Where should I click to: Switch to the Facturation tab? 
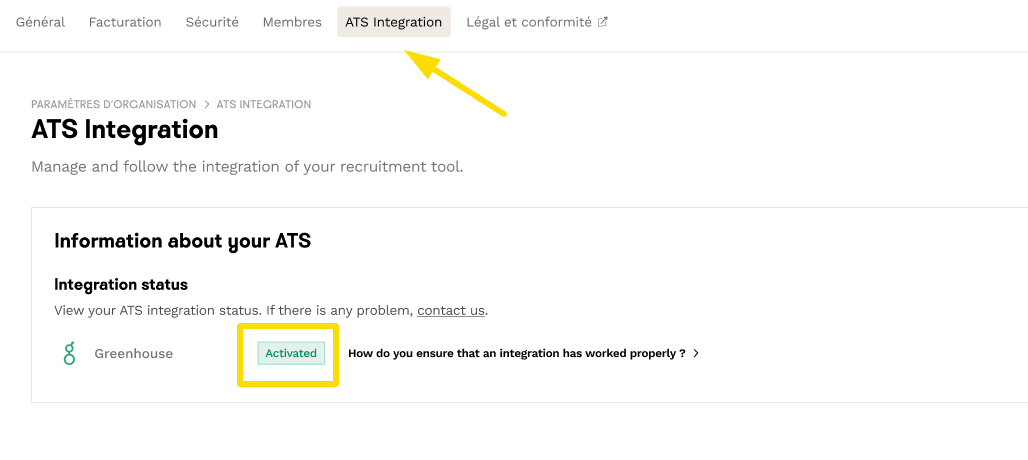tap(125, 22)
